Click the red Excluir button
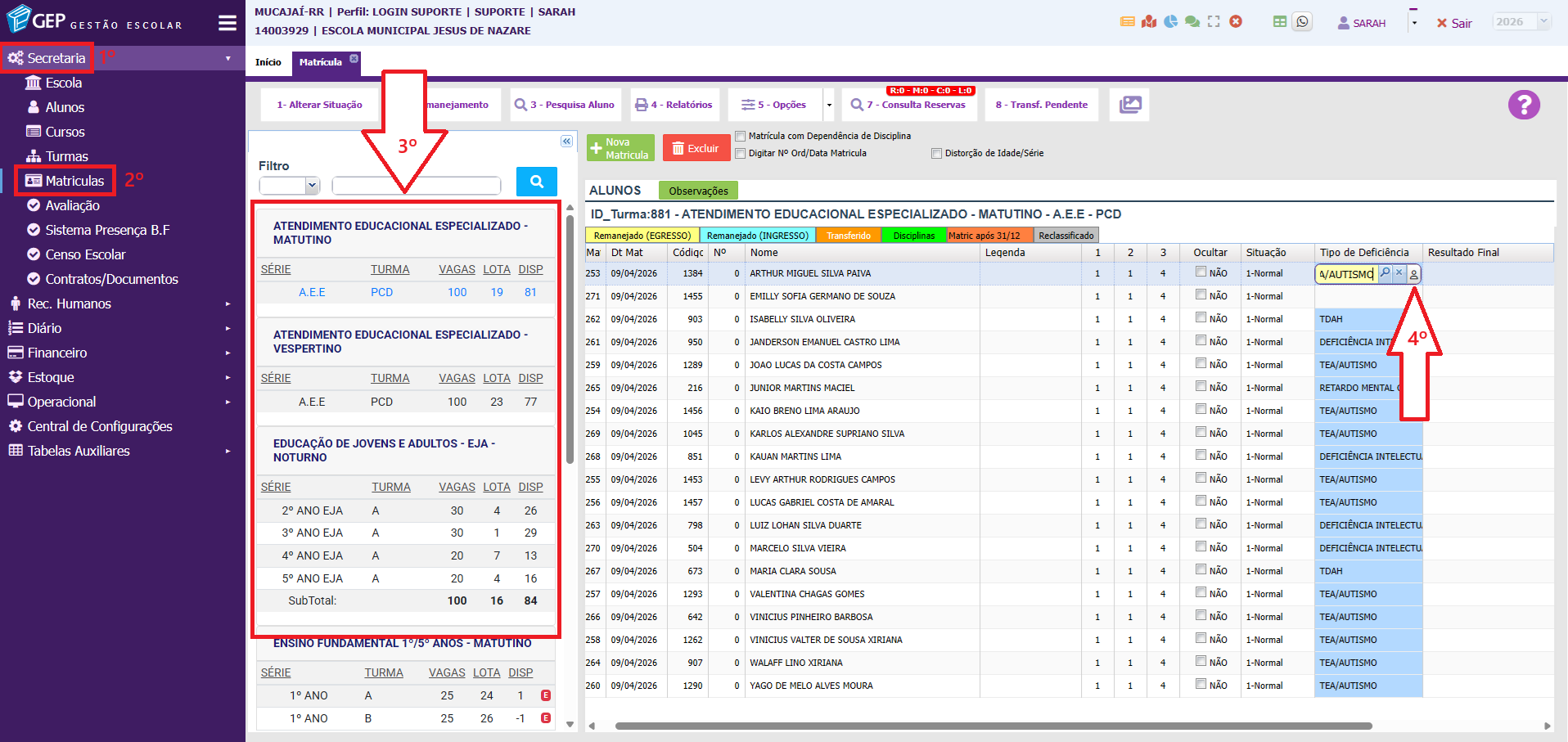 click(696, 148)
